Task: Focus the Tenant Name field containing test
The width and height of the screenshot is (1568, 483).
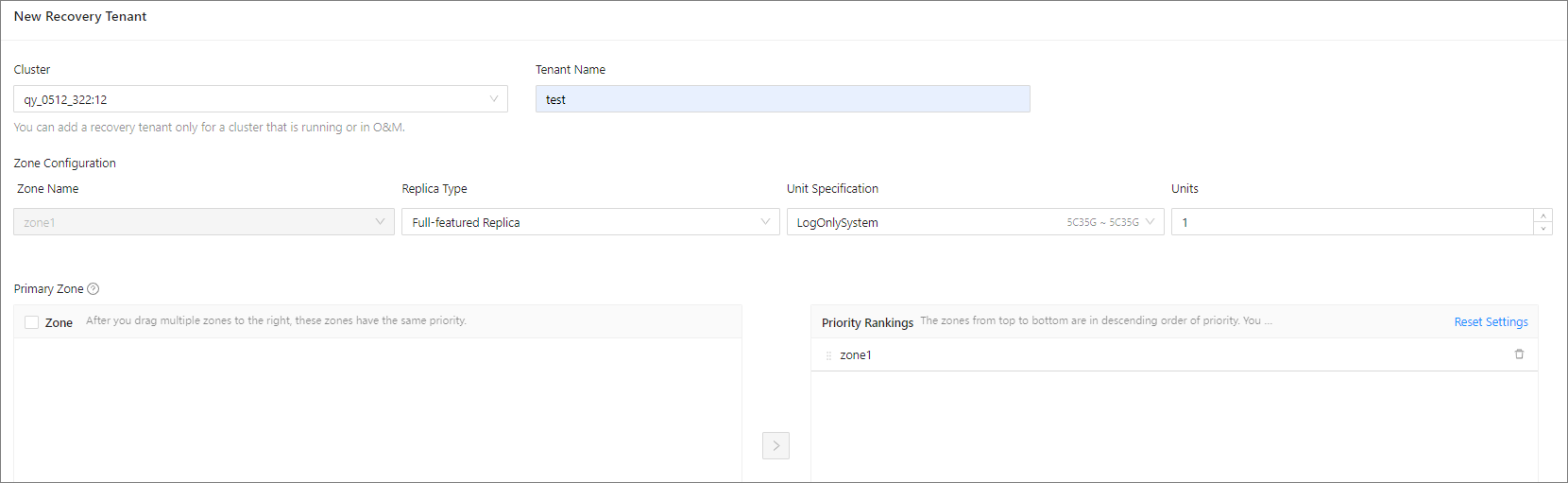Action: click(x=782, y=99)
